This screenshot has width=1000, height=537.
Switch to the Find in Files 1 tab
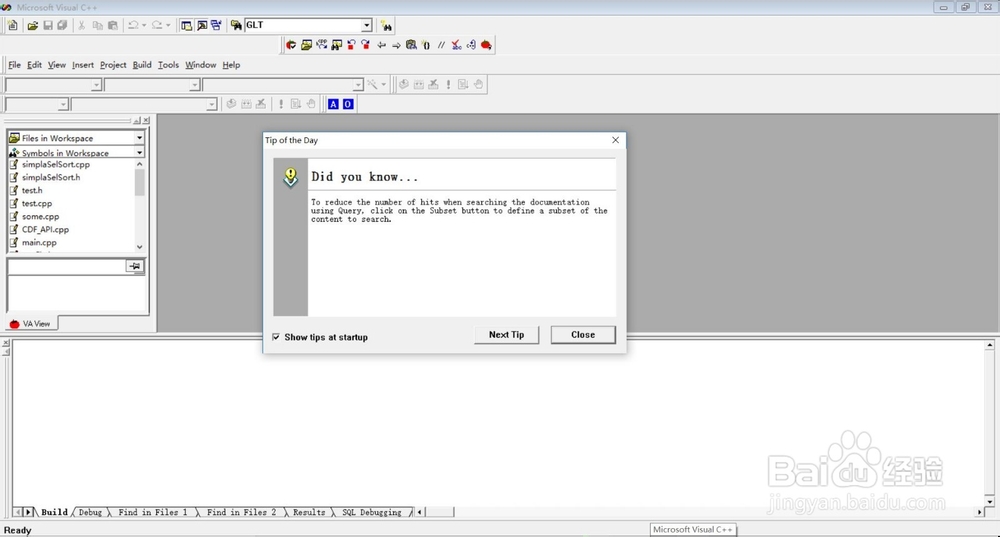click(153, 512)
